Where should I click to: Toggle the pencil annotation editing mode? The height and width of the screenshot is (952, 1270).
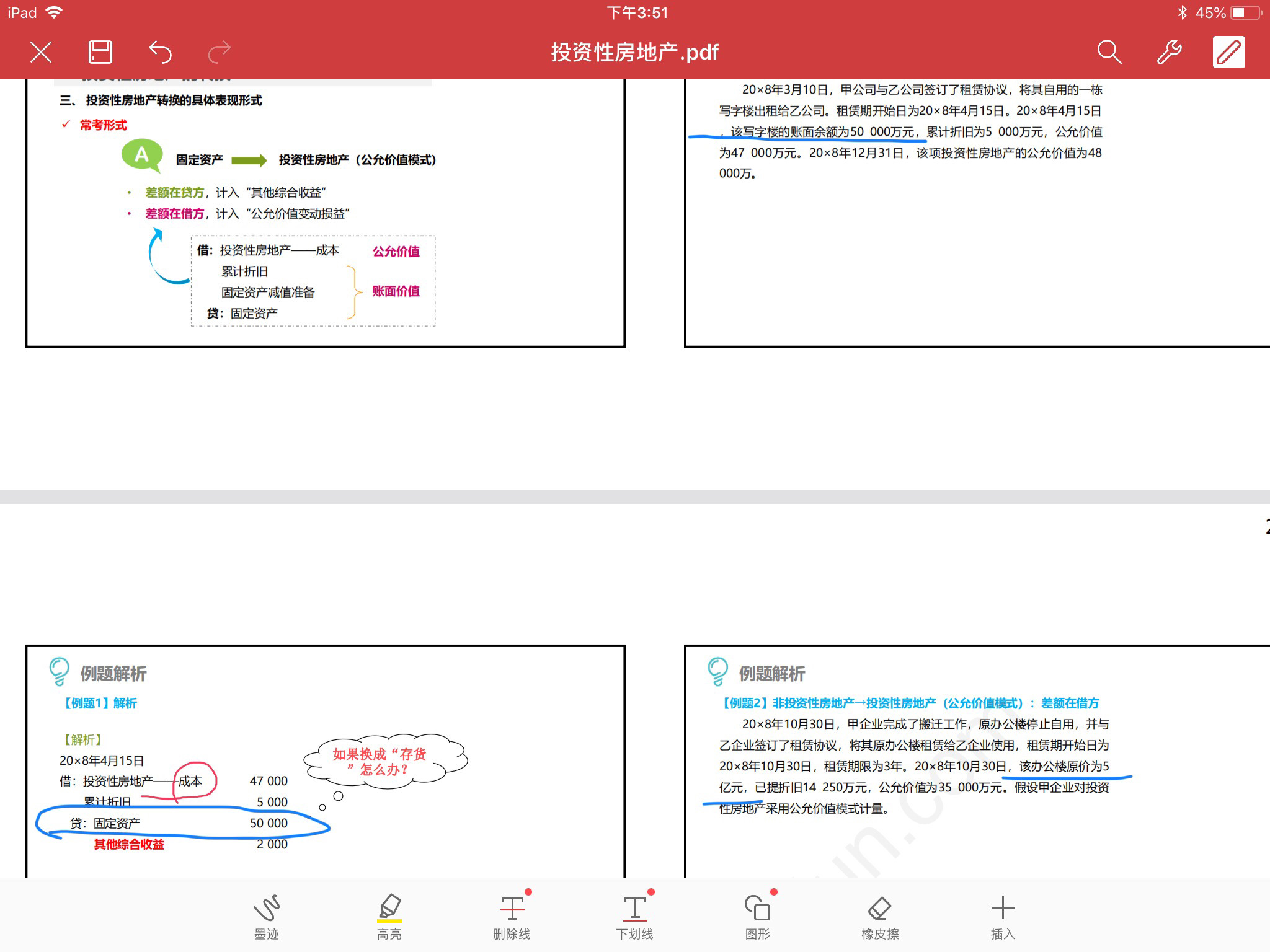[1229, 52]
